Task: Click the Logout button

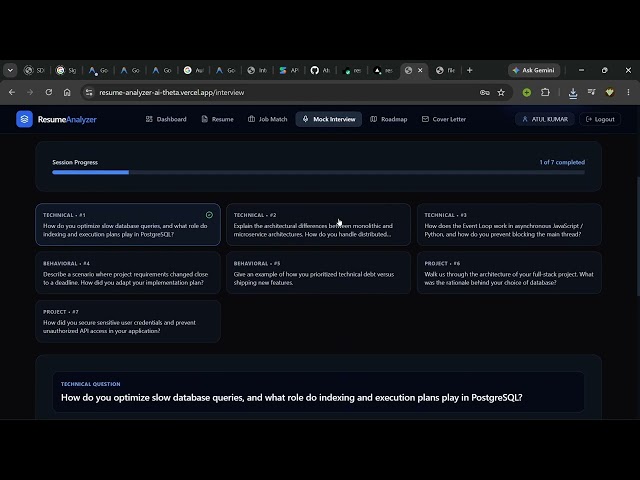Action: (600, 119)
